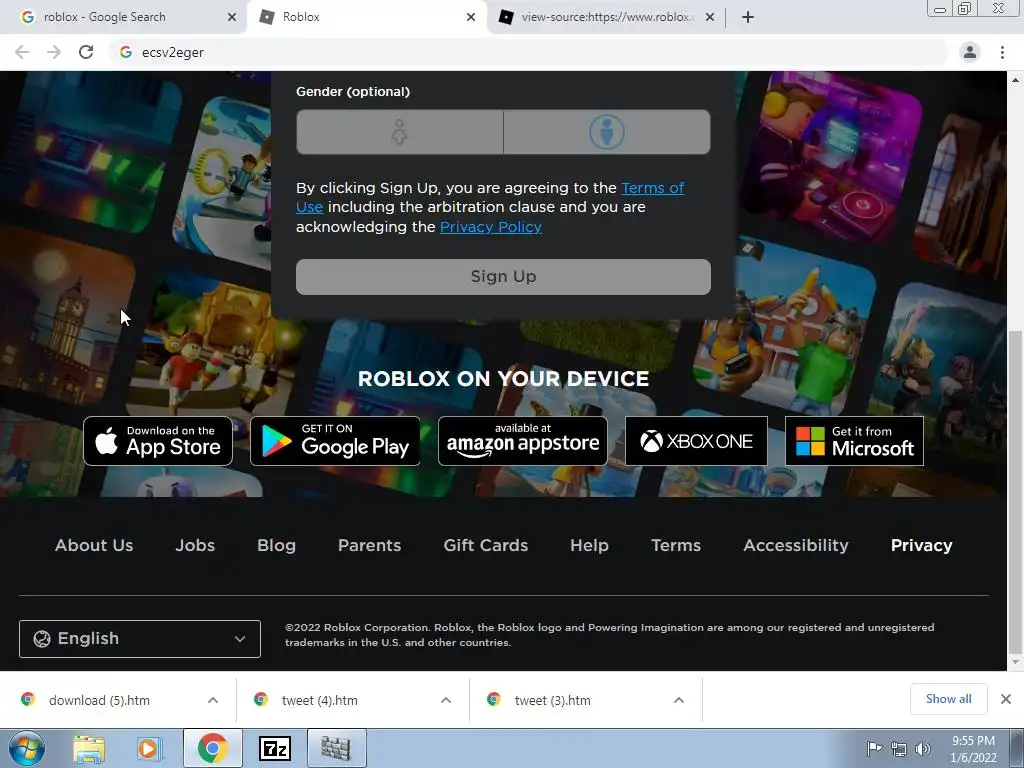Open the Amazon Appstore badge

tap(522, 441)
